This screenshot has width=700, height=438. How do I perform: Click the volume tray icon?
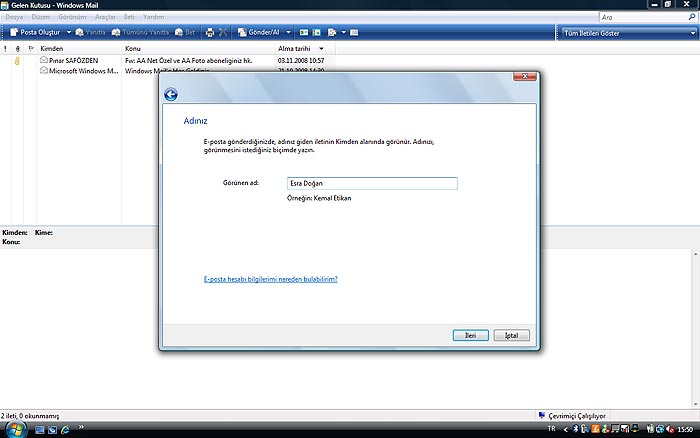tap(670, 429)
